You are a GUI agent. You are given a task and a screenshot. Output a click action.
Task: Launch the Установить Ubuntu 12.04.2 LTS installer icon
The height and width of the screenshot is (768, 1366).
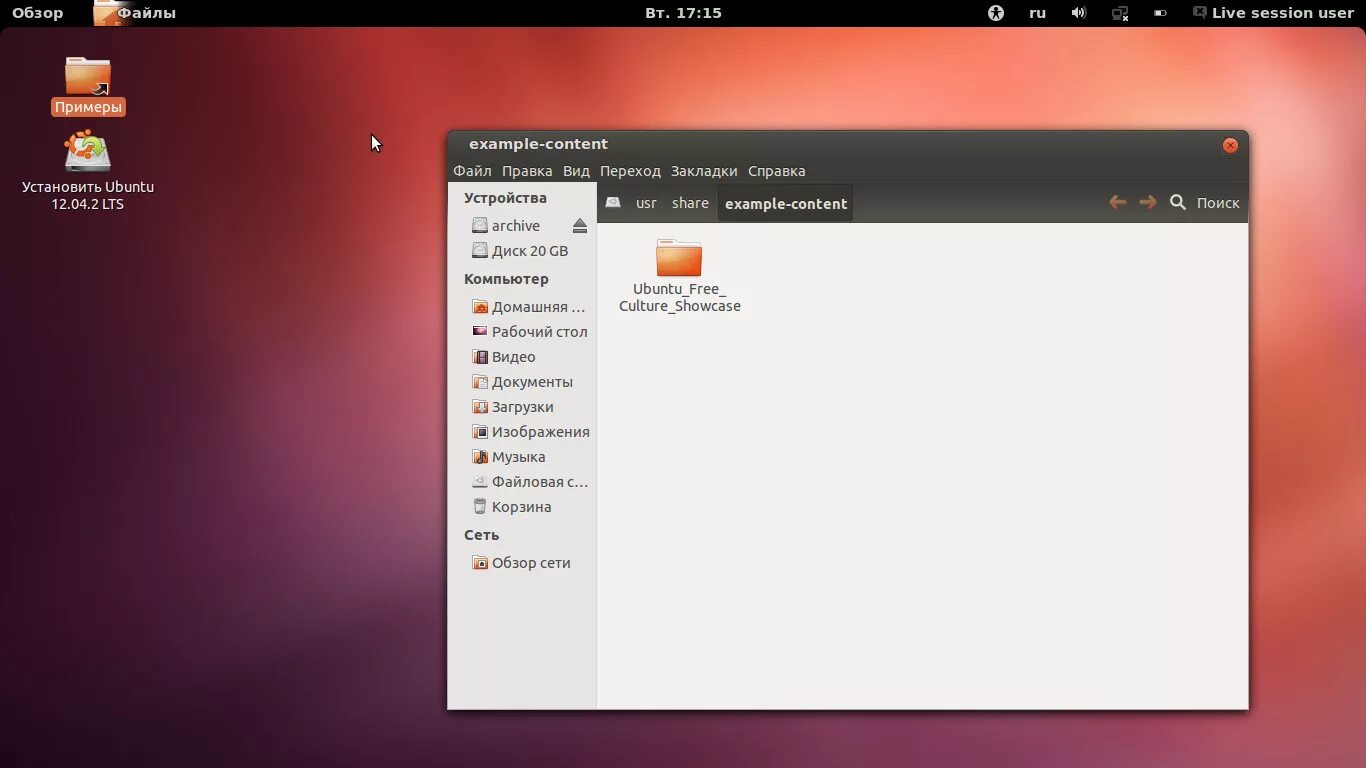(88, 152)
